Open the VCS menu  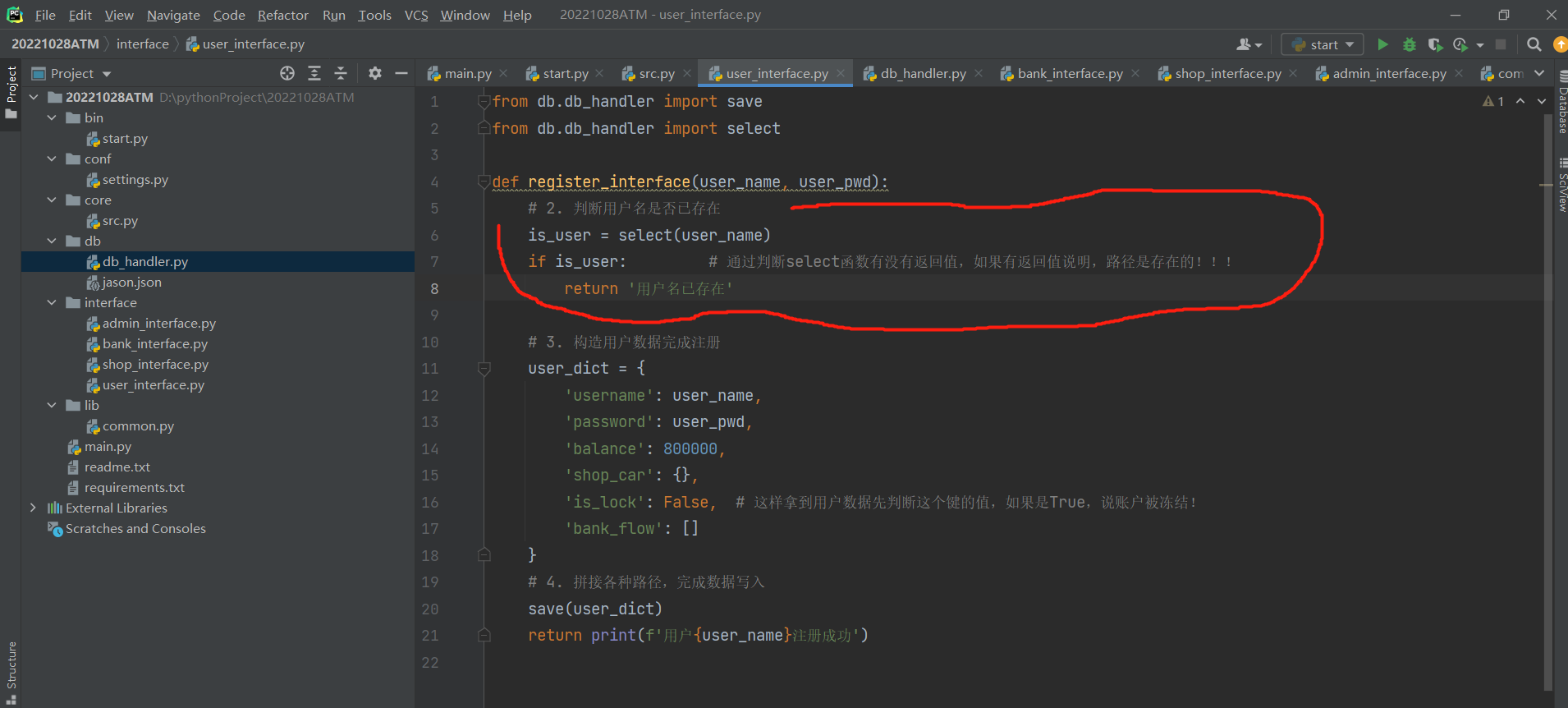416,15
